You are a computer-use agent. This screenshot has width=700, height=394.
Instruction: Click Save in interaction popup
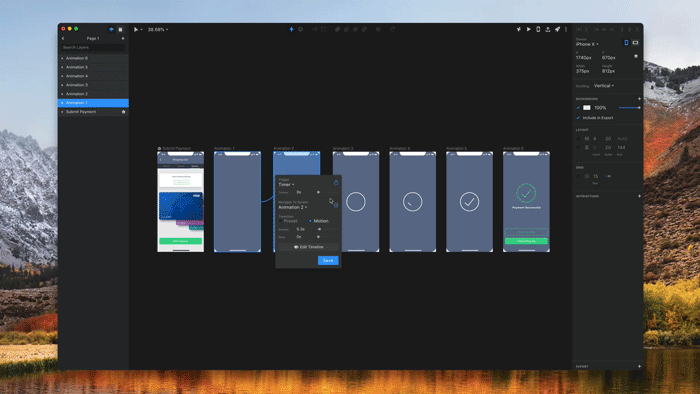click(x=328, y=260)
